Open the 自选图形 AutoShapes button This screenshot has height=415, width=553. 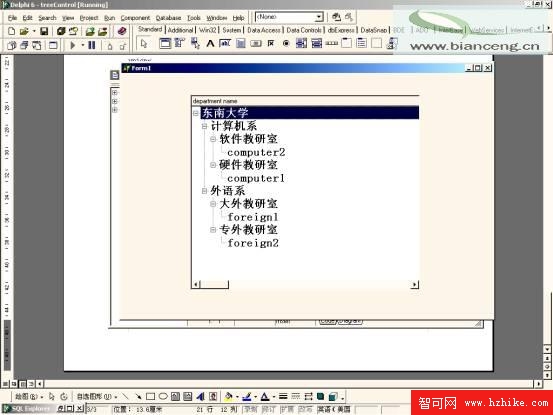(x=97, y=397)
